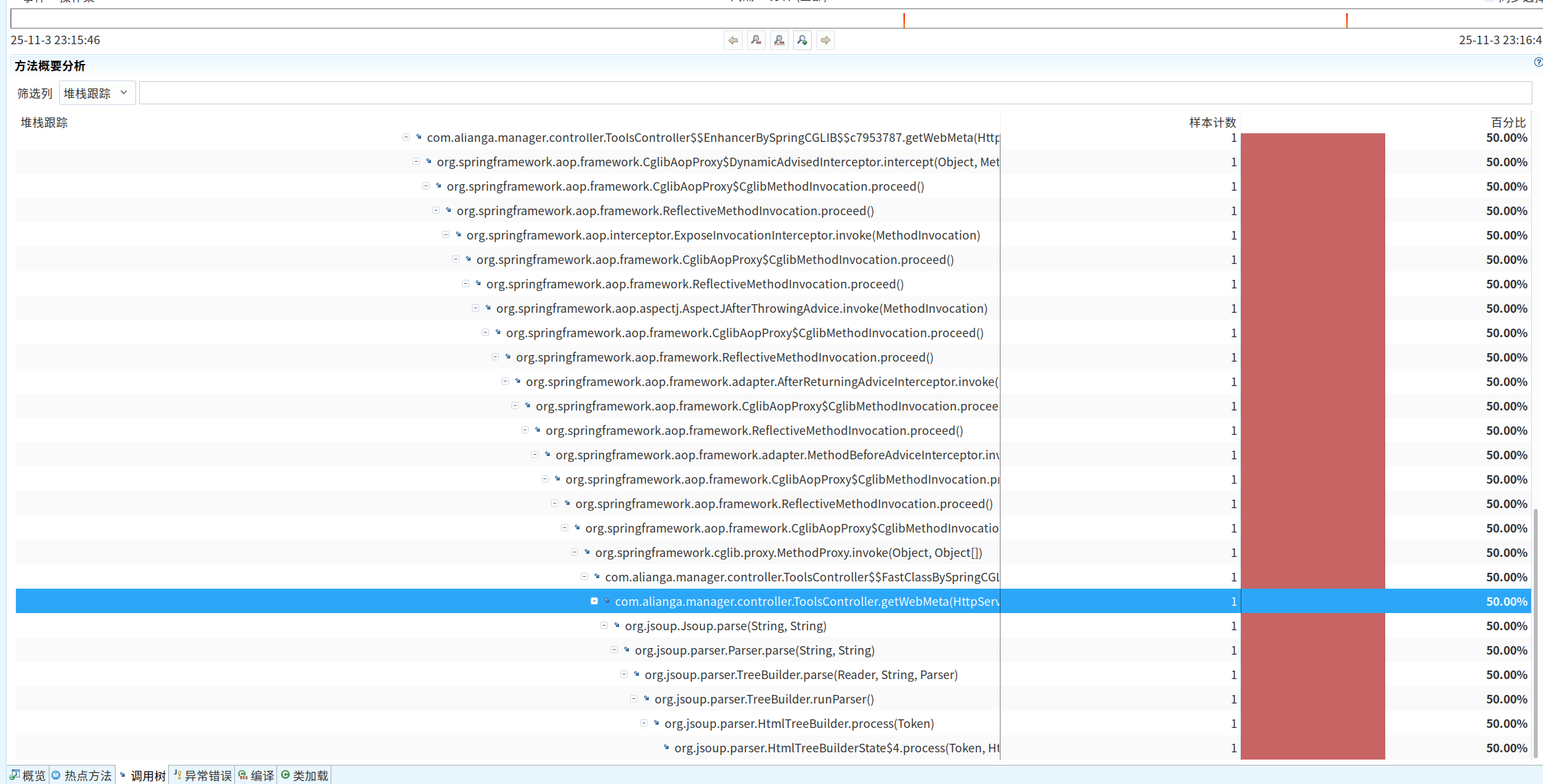Viewport: 1543px width, 784px height.
Task: Open the 概览 overview tab
Action: [28, 775]
